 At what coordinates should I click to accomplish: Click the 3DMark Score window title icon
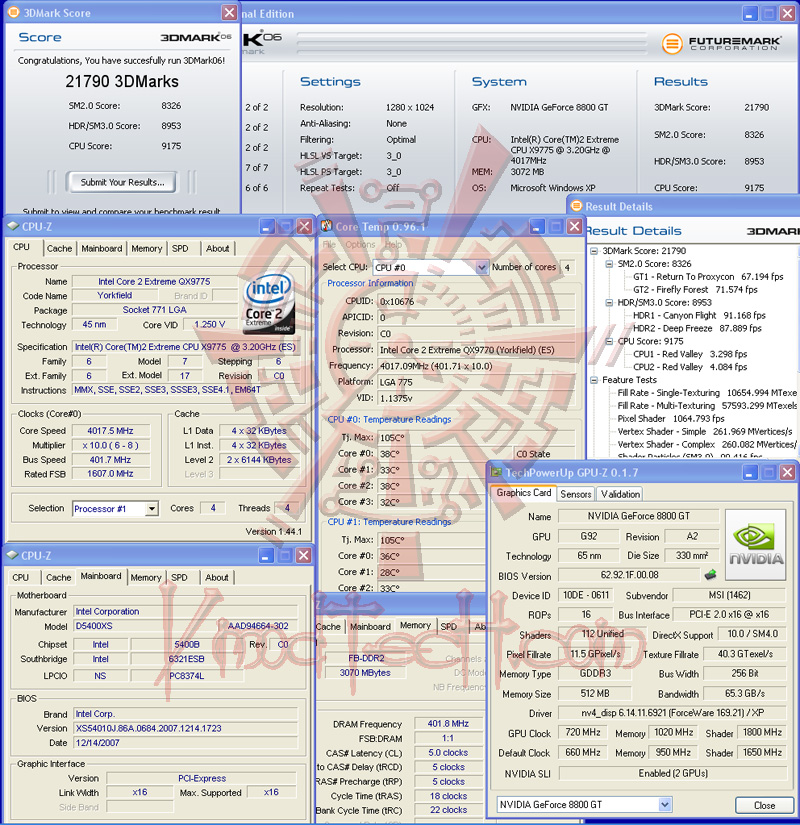pos(13,12)
